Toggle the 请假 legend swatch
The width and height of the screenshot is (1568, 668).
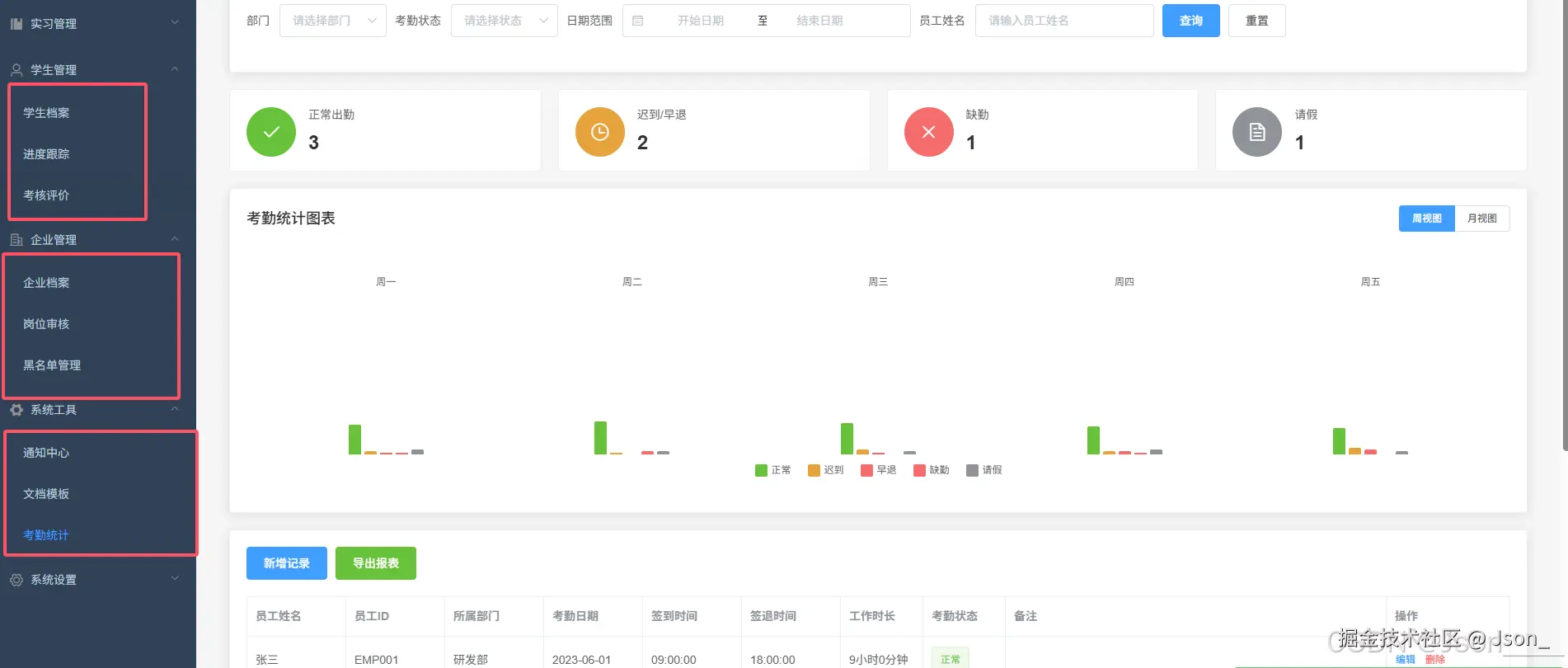[x=972, y=470]
